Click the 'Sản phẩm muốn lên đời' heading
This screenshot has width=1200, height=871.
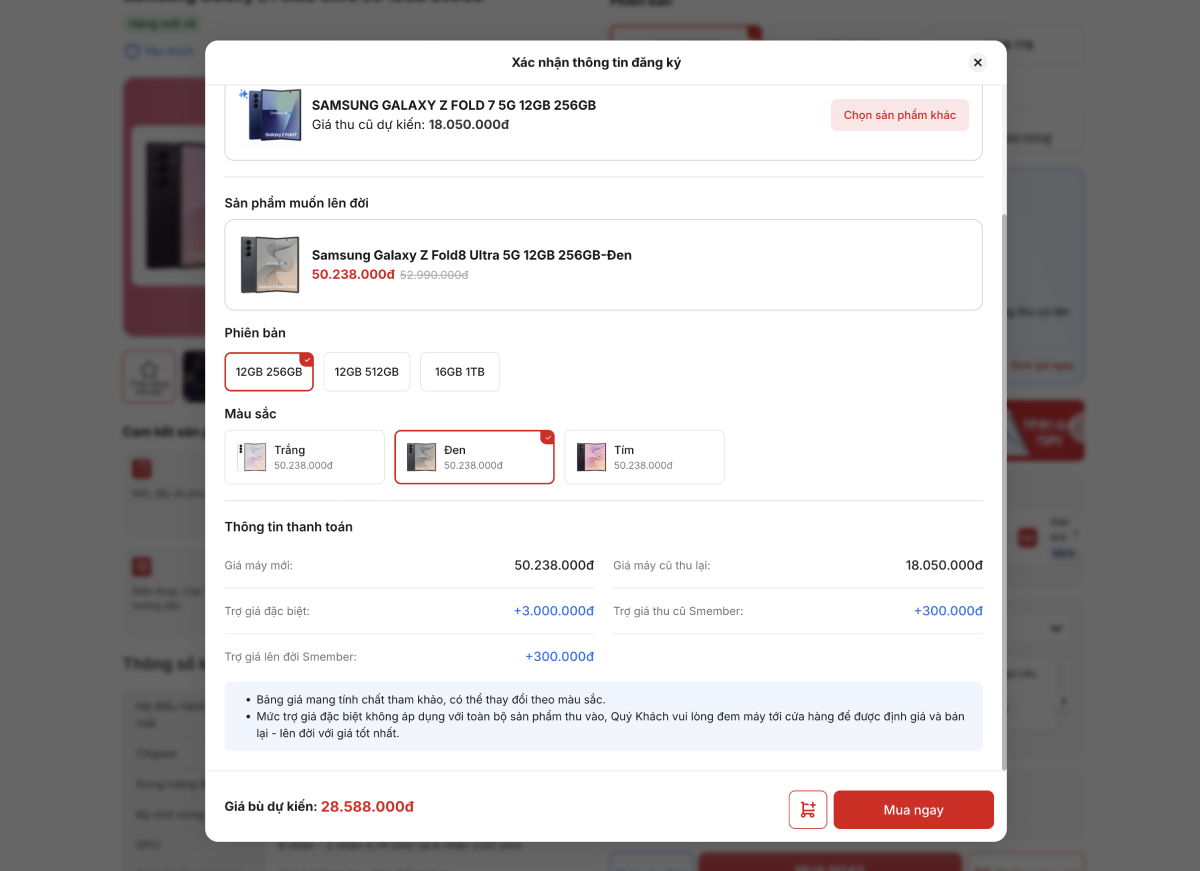pyautogui.click(x=297, y=203)
